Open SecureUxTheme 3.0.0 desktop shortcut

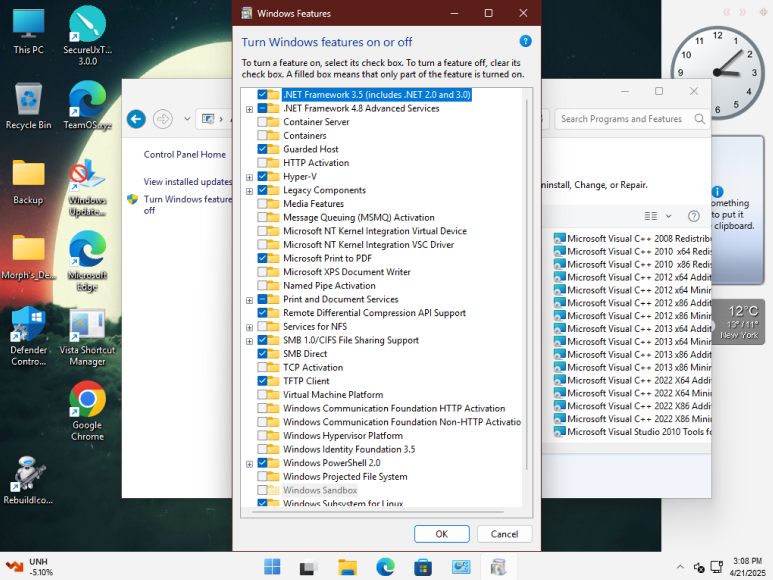[x=87, y=35]
